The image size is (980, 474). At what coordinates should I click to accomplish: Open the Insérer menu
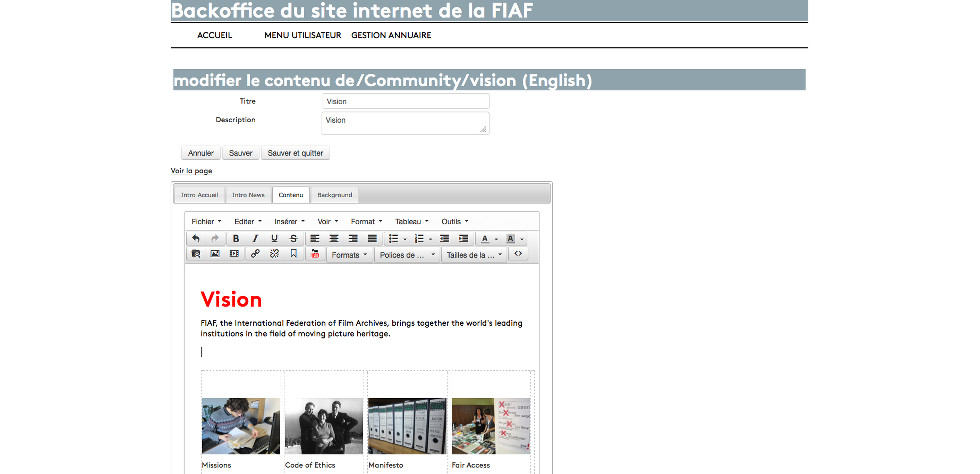pos(288,221)
